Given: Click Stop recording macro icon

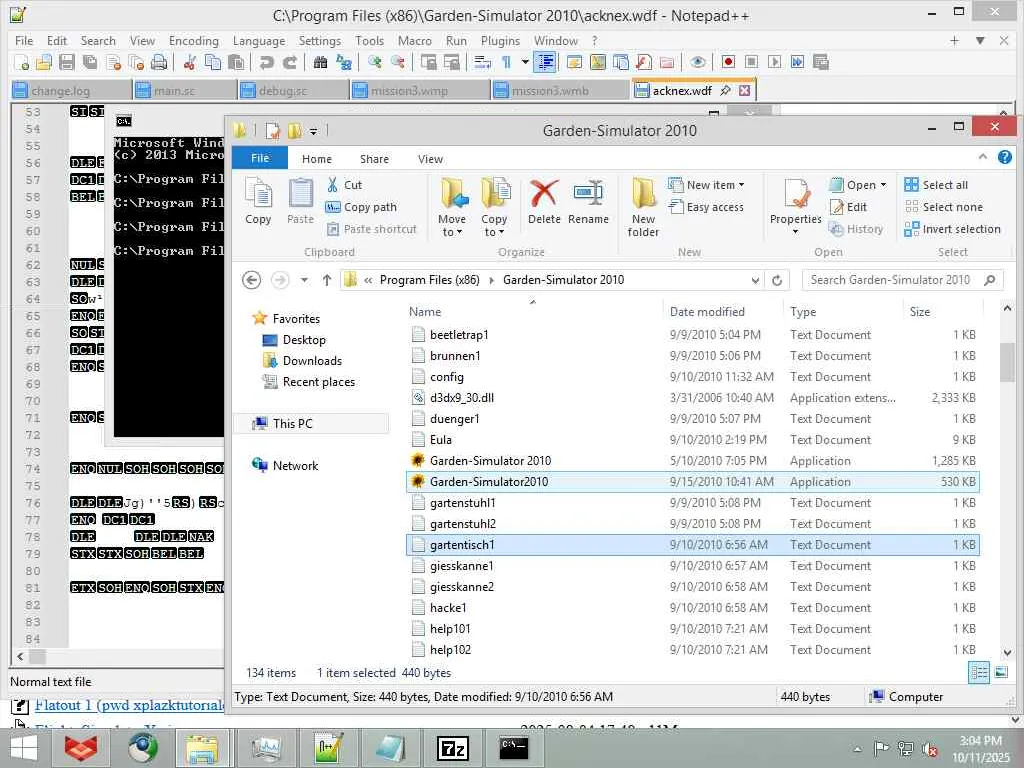Looking at the screenshot, I should (751, 62).
